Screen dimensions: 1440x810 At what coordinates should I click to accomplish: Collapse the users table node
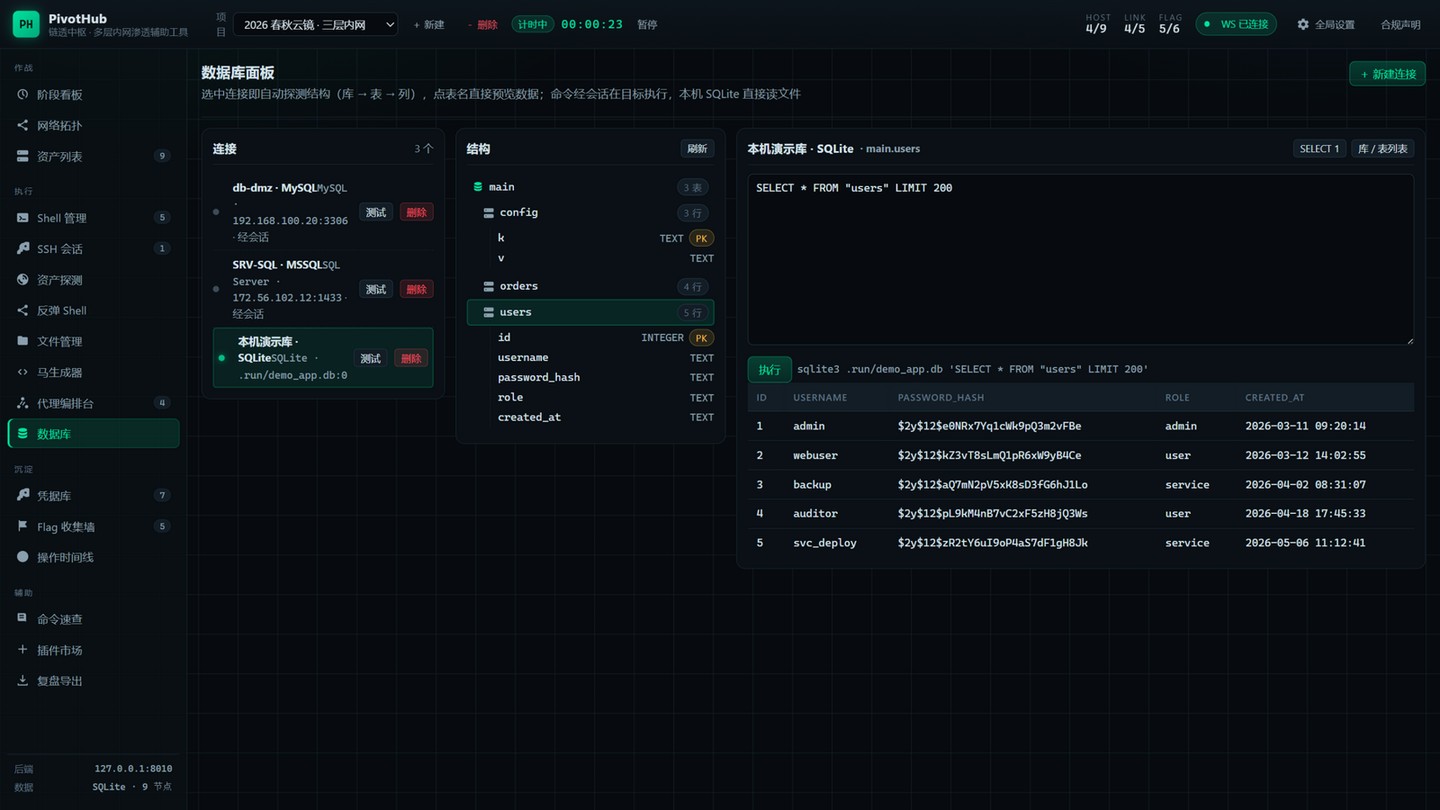click(x=590, y=312)
